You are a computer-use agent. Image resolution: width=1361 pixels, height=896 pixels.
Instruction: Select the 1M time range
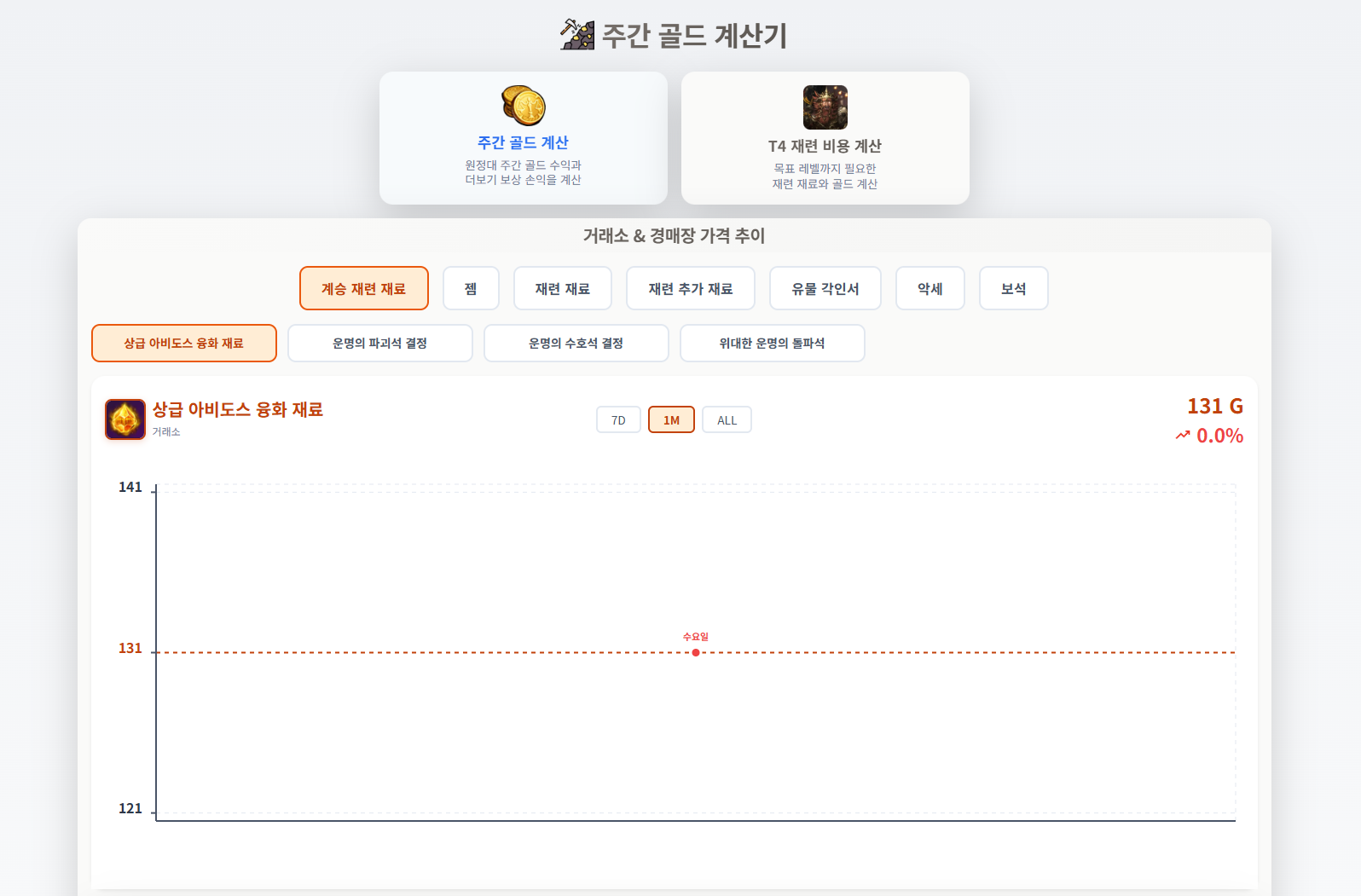point(671,420)
